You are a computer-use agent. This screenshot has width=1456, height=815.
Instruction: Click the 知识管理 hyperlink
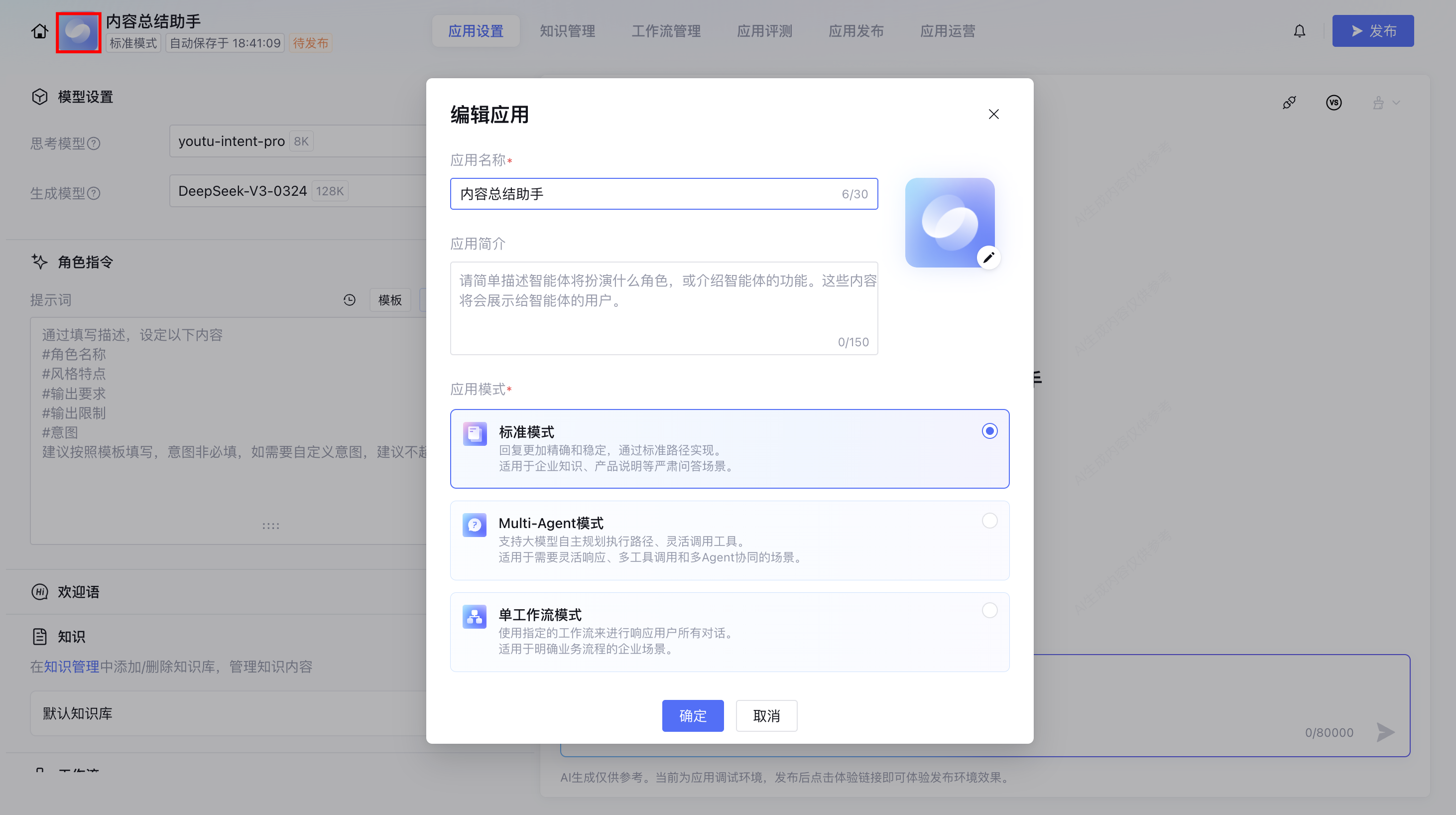pos(72,667)
